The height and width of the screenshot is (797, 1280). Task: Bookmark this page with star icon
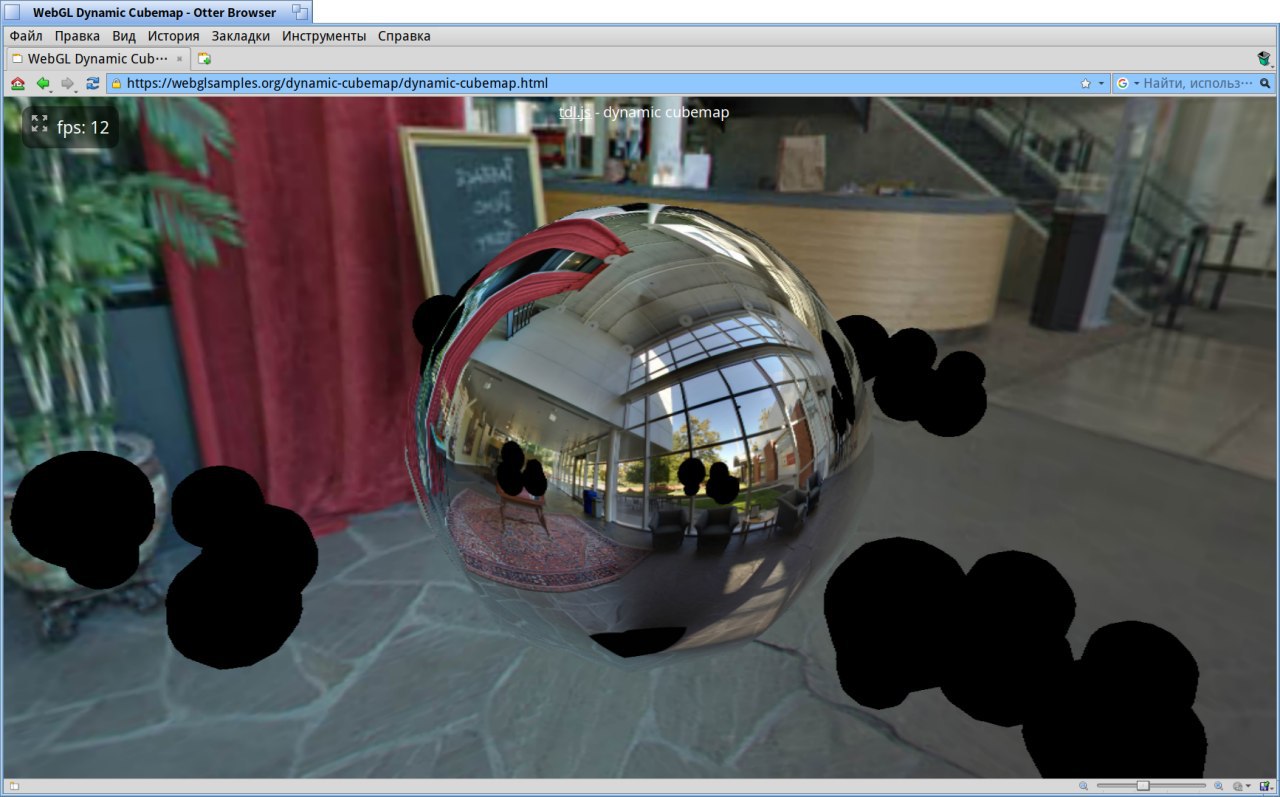click(x=1085, y=84)
